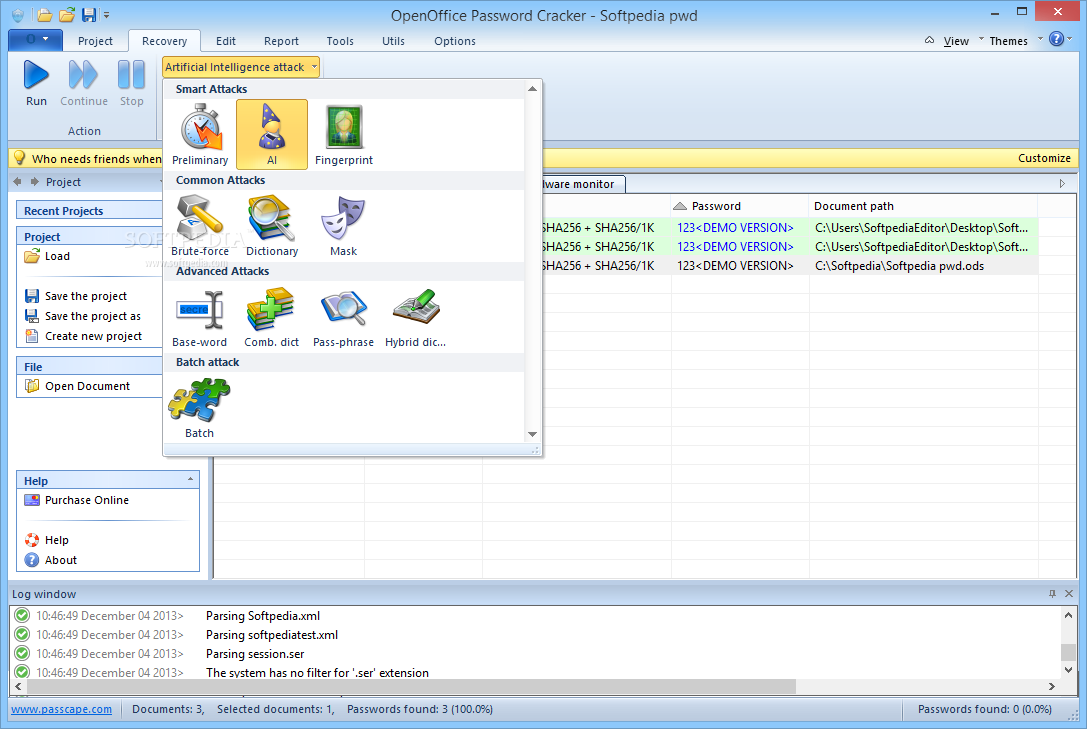The width and height of the screenshot is (1087, 729).
Task: Select the Recovery ribbon tab
Action: coord(164,41)
